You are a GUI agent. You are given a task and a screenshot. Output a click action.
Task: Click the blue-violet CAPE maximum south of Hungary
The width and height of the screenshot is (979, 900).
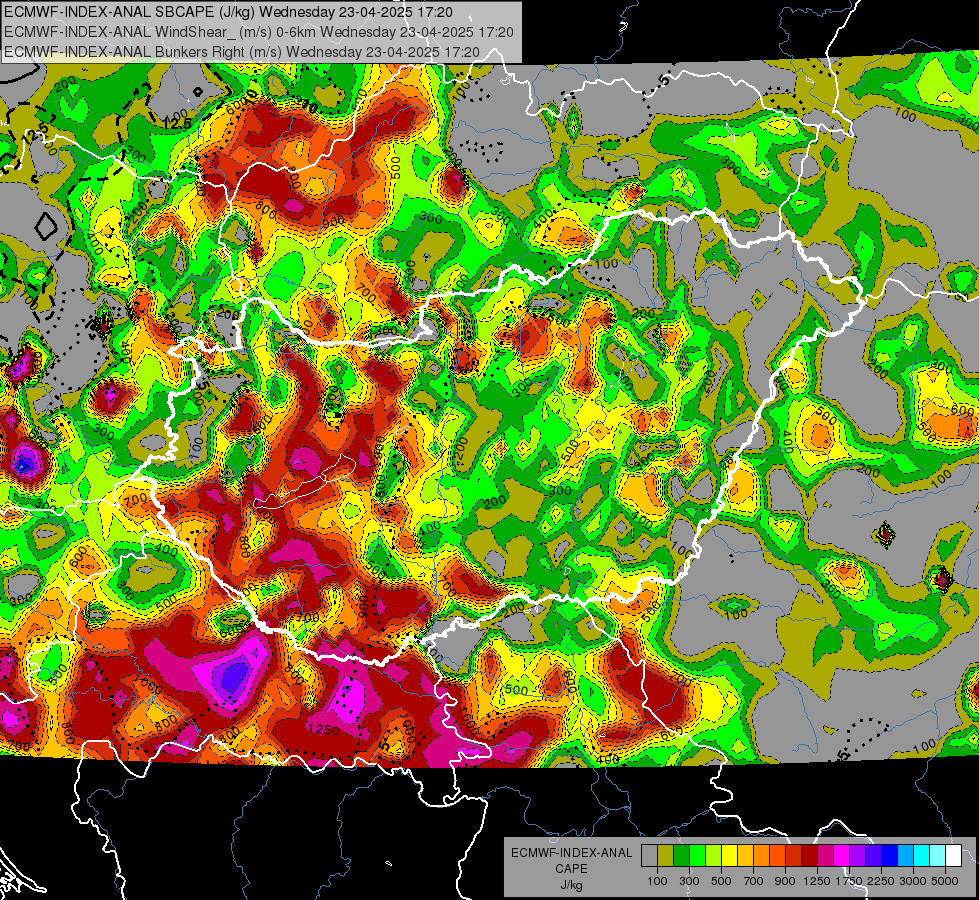coord(235,676)
